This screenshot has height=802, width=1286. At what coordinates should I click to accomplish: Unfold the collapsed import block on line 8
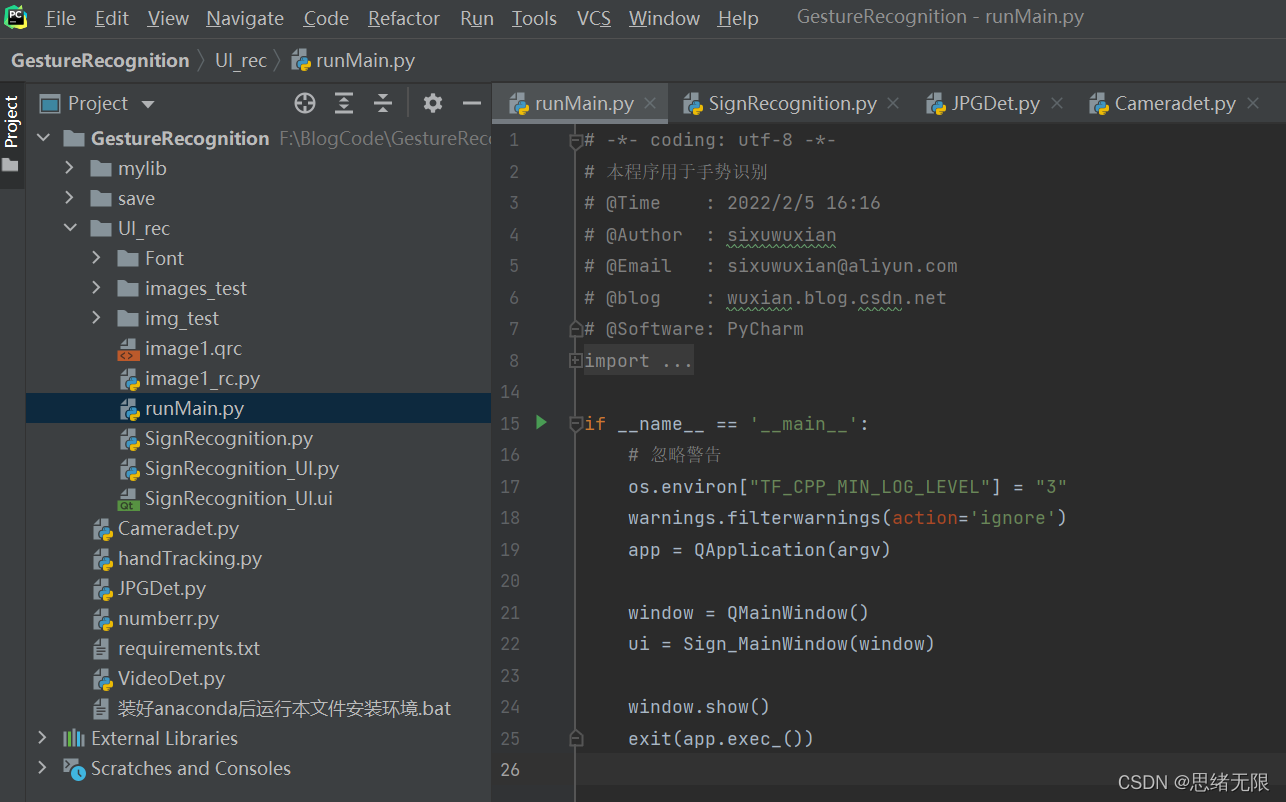pos(575,361)
